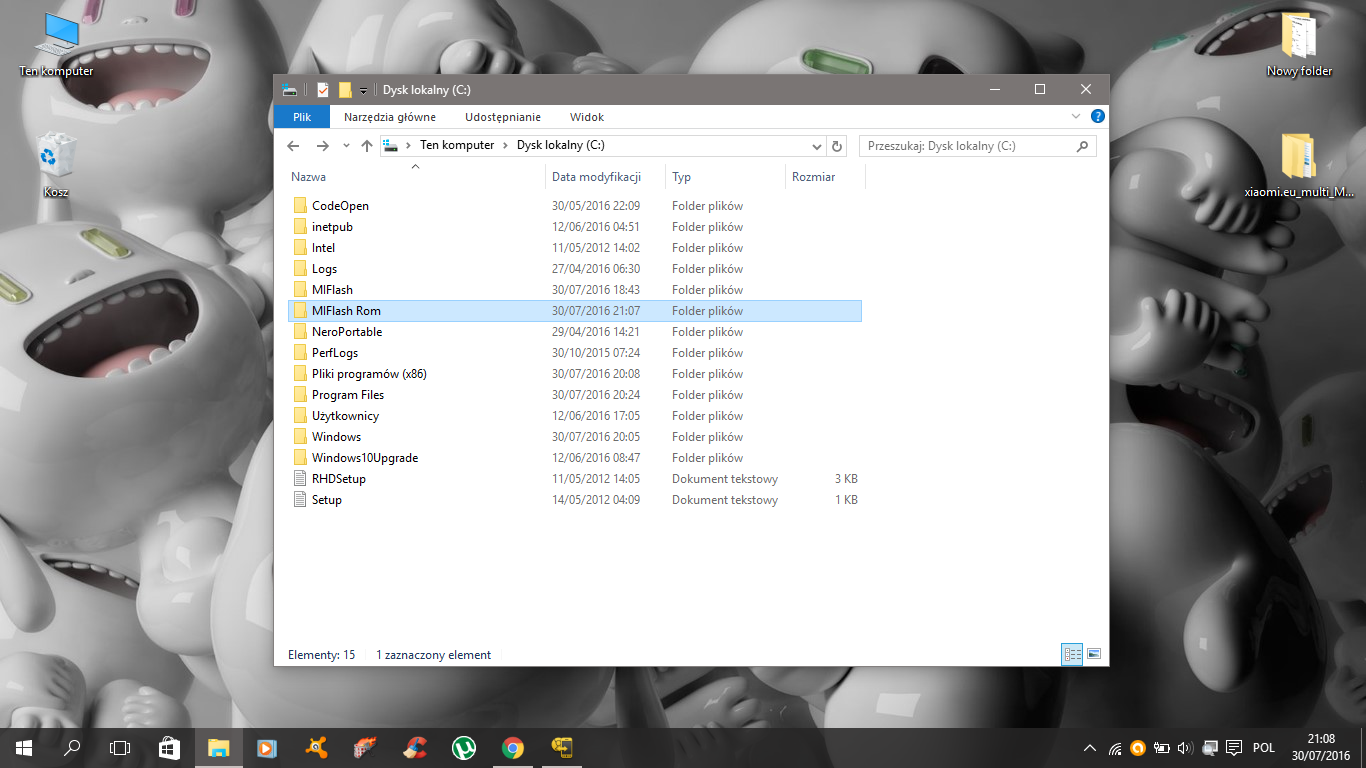Select the Windows10Upgrade folder
The width and height of the screenshot is (1366, 768).
[x=364, y=458]
